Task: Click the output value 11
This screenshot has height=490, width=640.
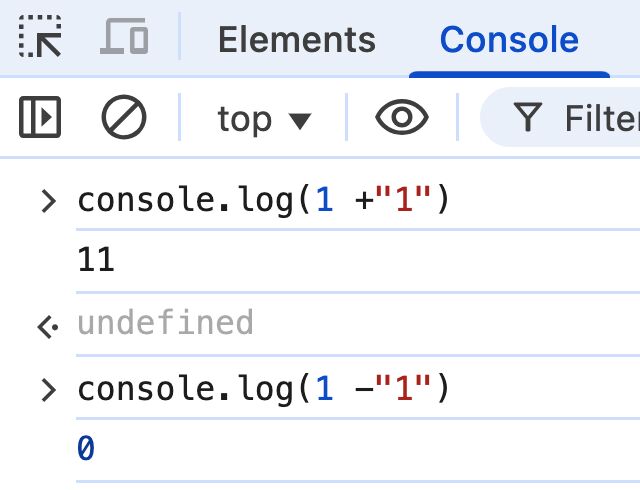Action: pyautogui.click(x=96, y=262)
